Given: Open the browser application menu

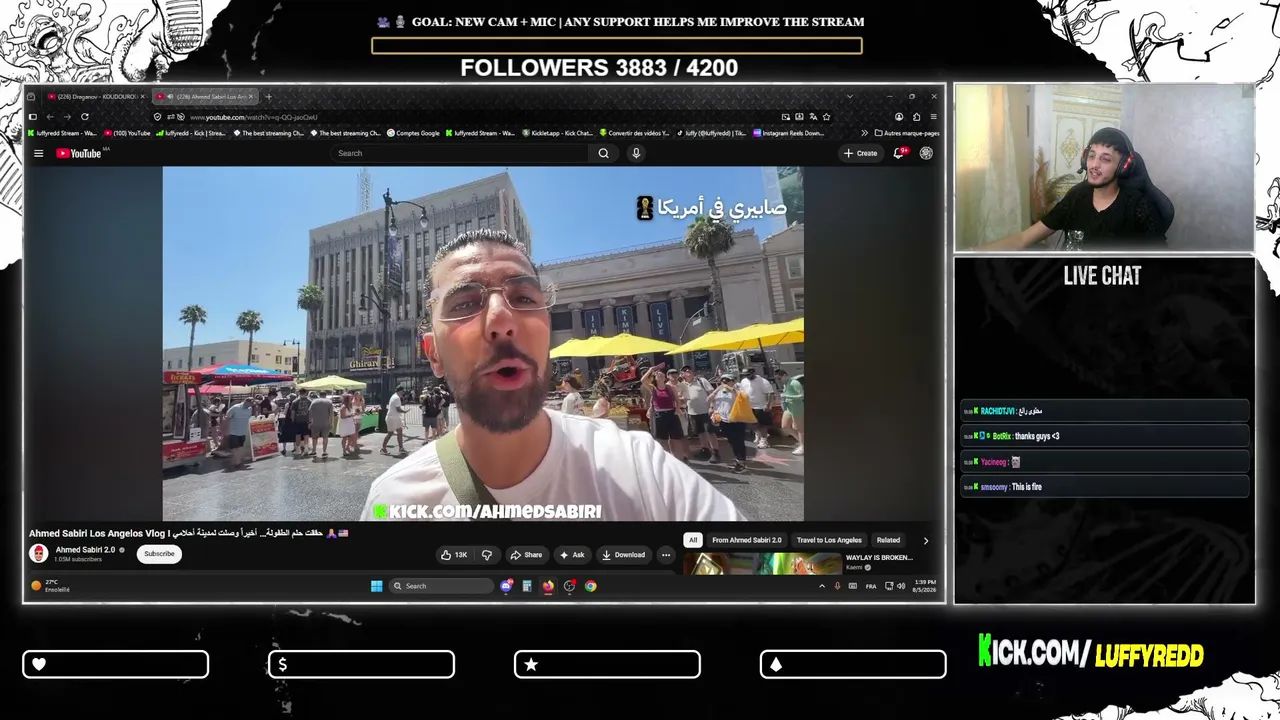Looking at the screenshot, I should pos(933,117).
